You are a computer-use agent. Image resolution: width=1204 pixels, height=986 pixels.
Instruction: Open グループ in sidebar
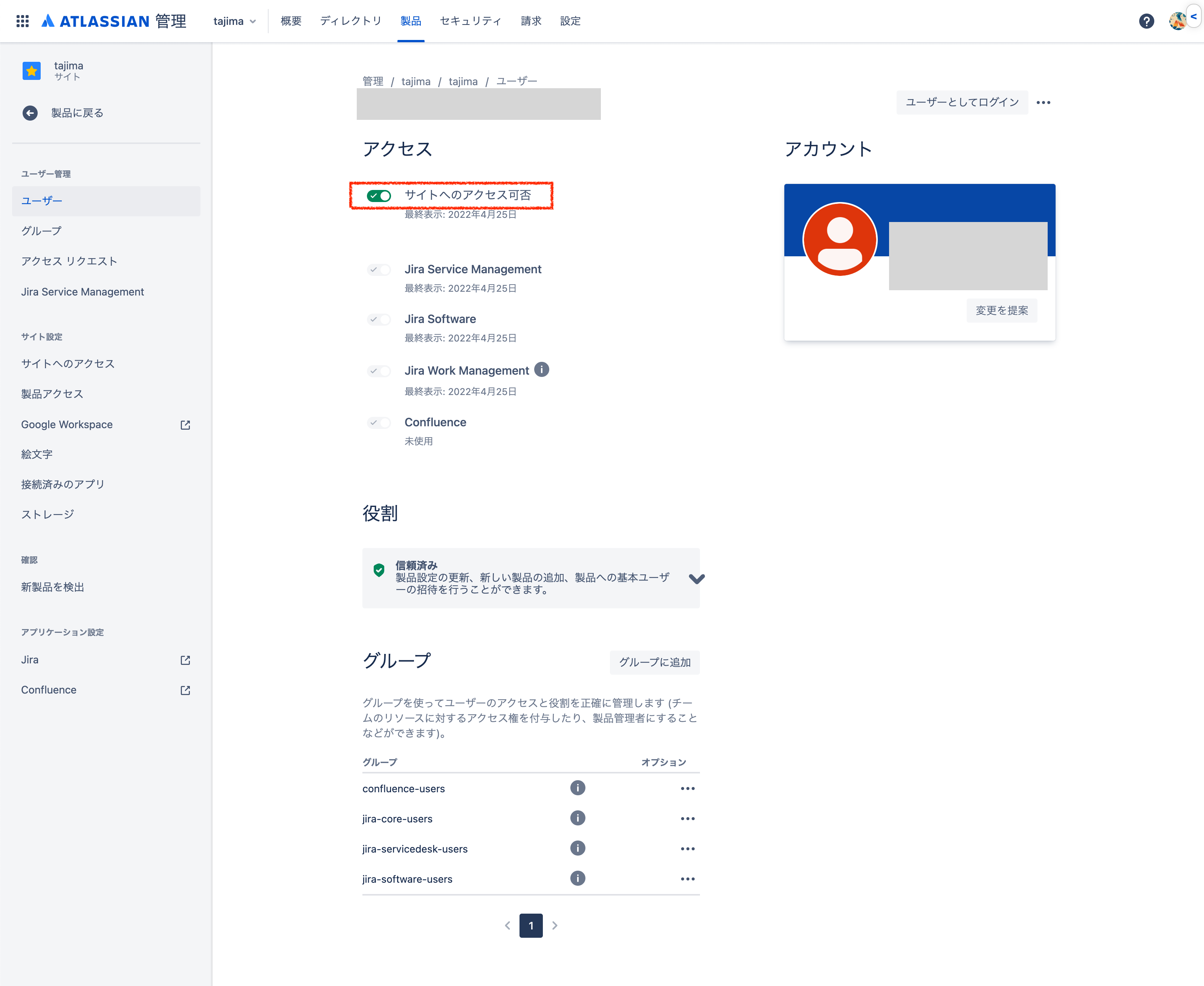click(106, 231)
